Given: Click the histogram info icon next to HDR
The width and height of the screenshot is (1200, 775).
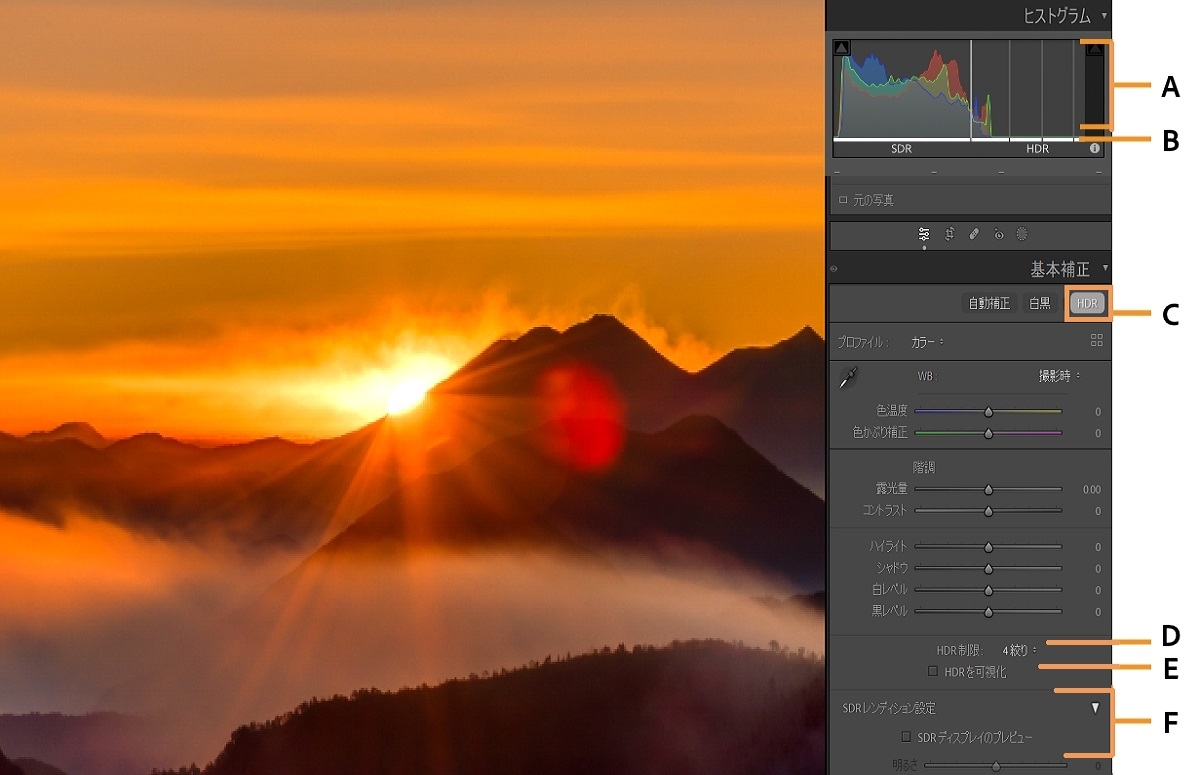Looking at the screenshot, I should click(x=1095, y=149).
